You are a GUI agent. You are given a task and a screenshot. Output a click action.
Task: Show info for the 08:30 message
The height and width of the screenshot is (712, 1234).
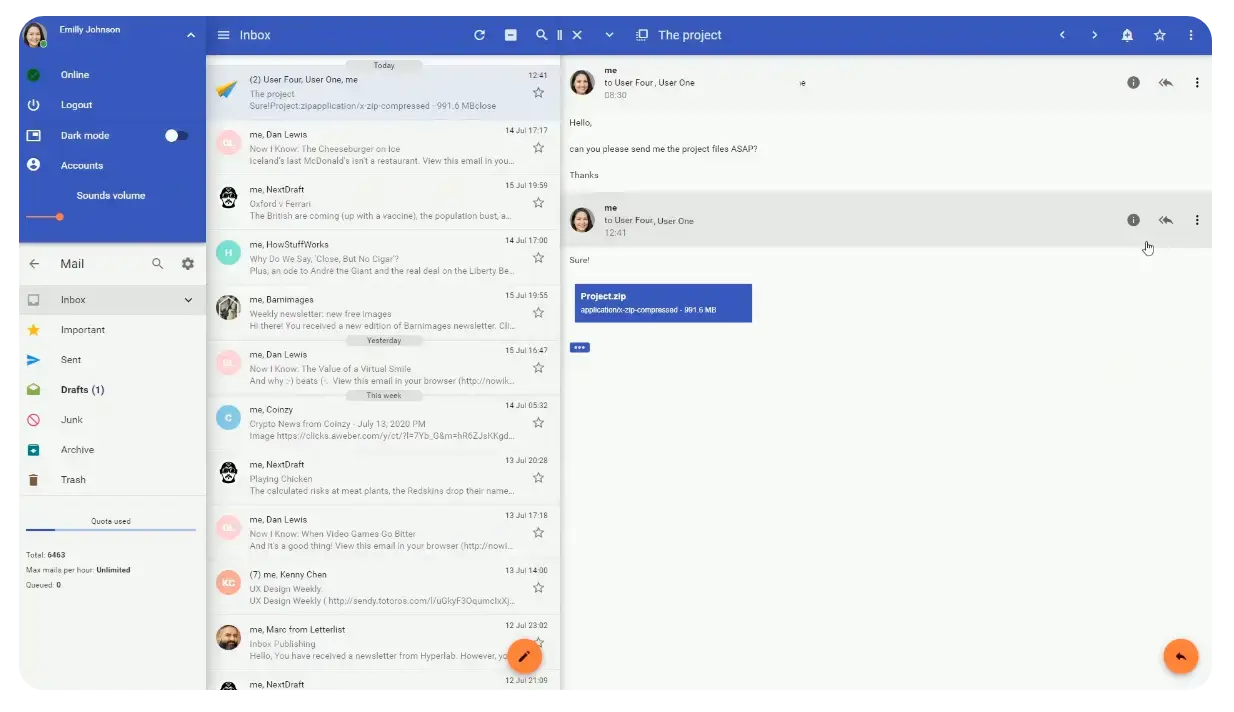pos(1133,83)
